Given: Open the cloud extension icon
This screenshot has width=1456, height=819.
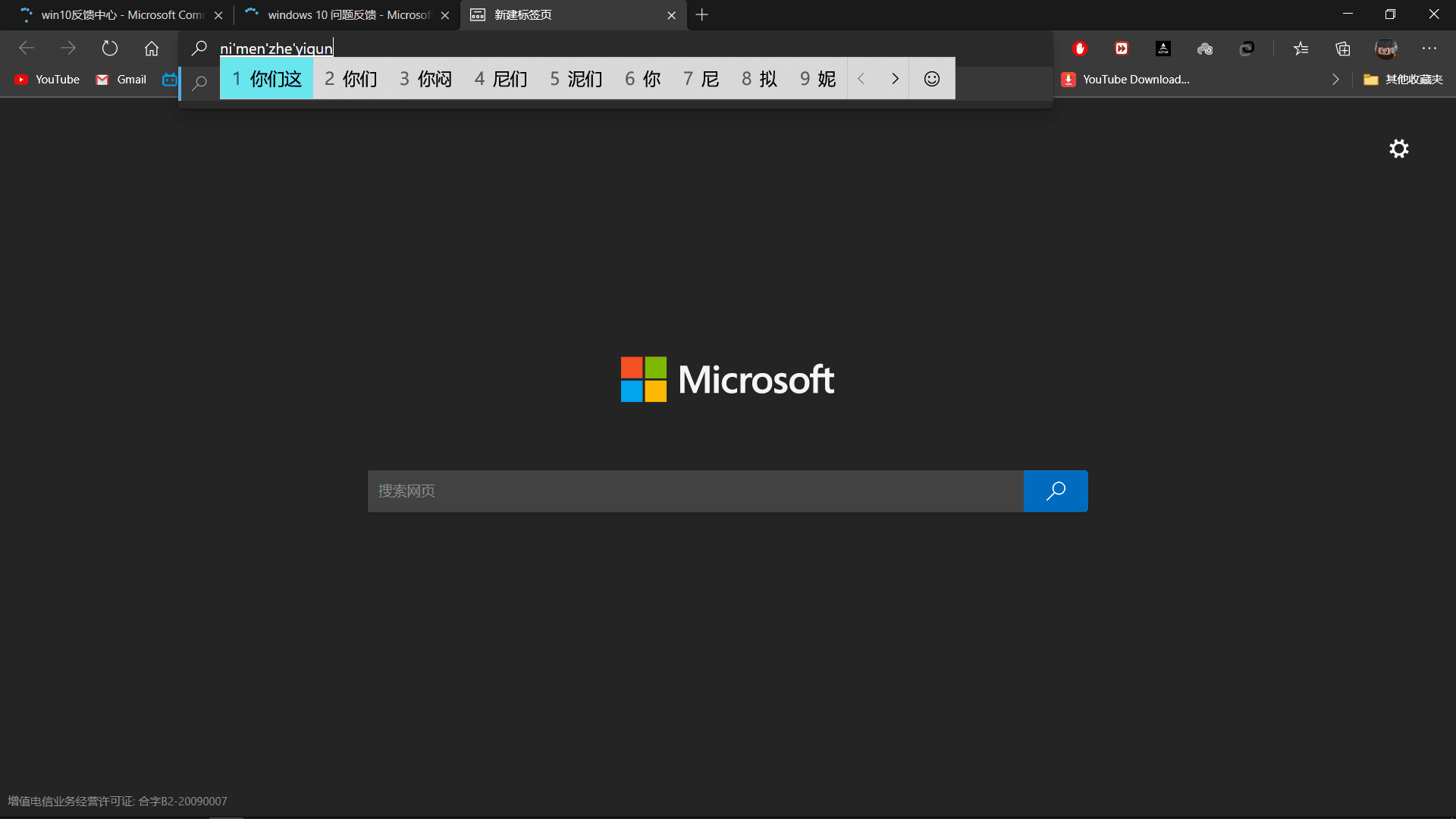Looking at the screenshot, I should 1205,49.
